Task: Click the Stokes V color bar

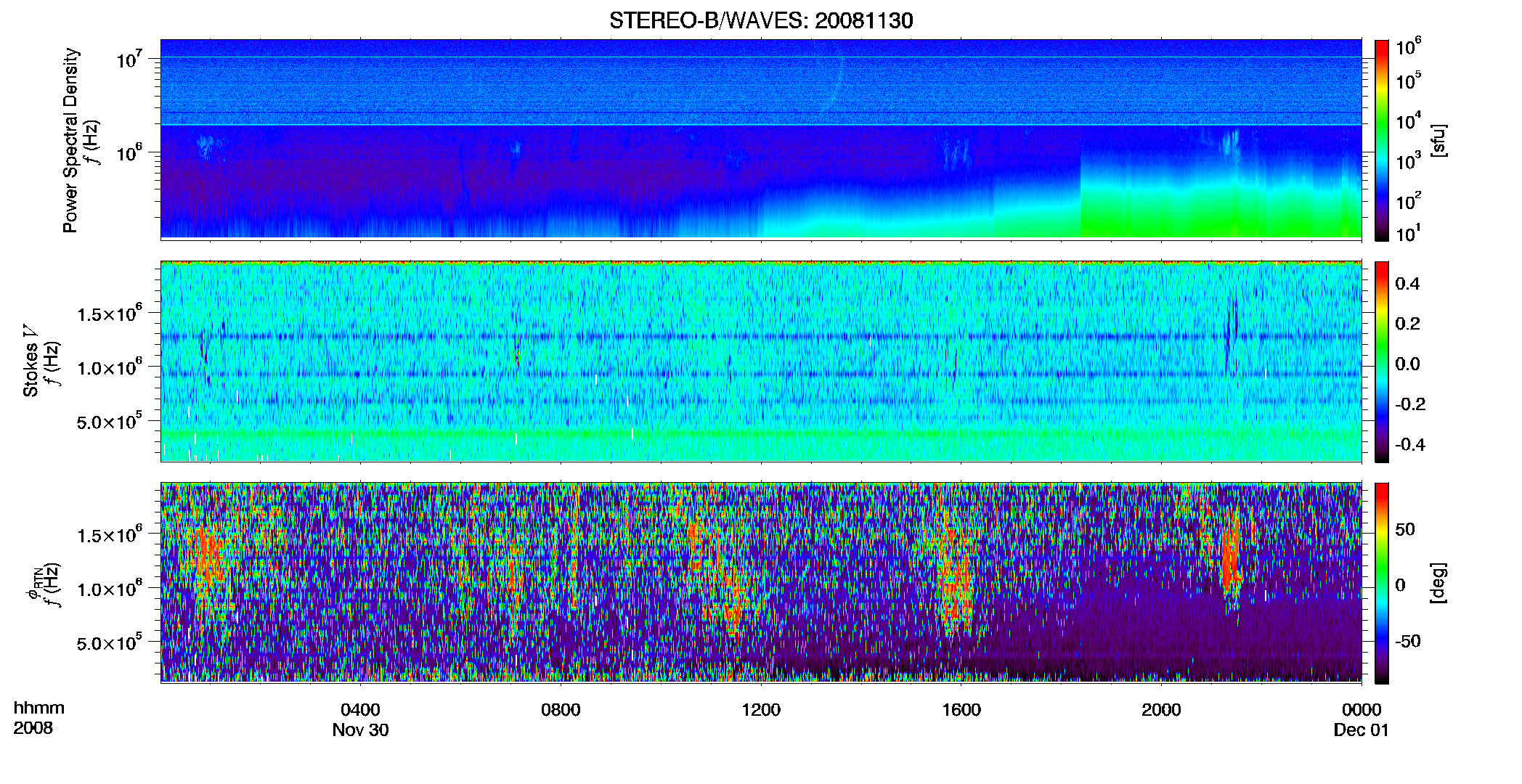Action: click(x=1382, y=362)
